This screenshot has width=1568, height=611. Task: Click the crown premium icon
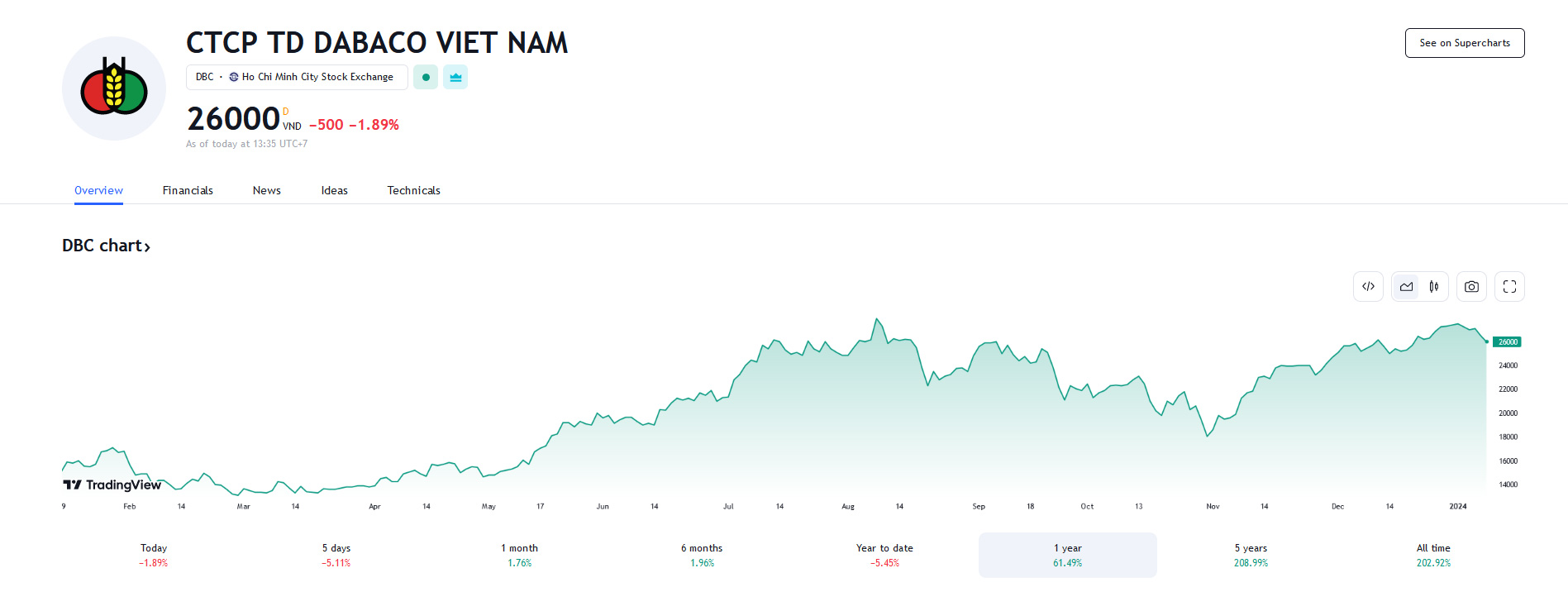tap(455, 77)
